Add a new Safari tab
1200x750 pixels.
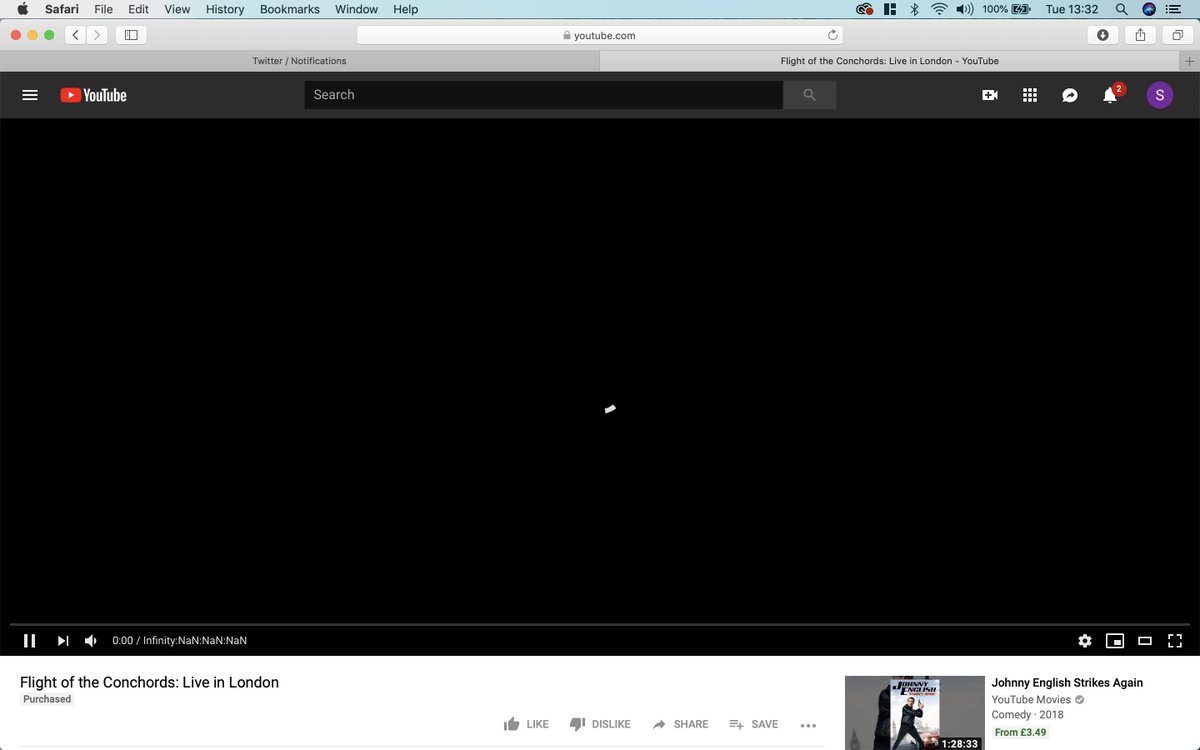coord(1189,61)
